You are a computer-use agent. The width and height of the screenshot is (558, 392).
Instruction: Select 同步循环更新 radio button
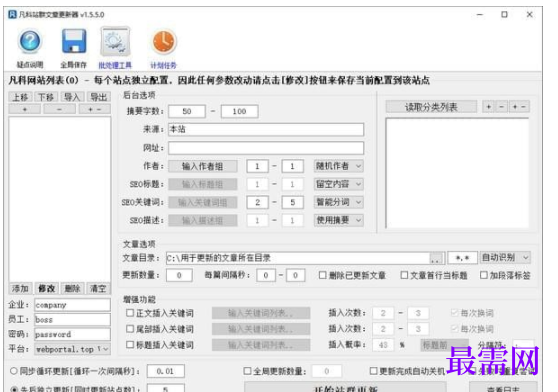(14, 371)
